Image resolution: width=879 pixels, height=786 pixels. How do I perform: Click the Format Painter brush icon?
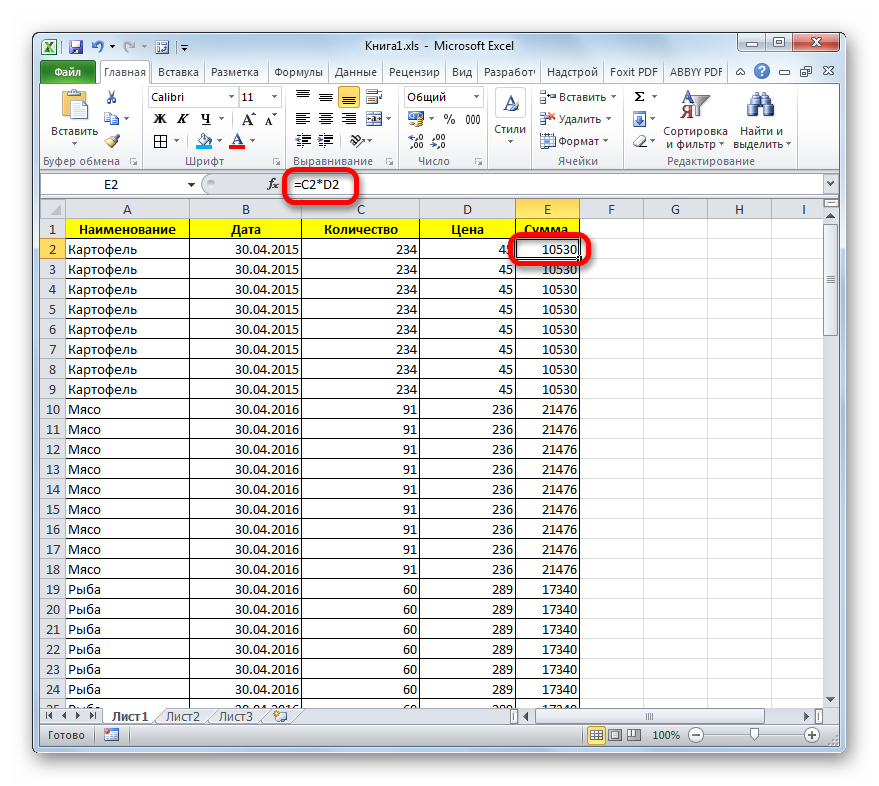point(112,141)
